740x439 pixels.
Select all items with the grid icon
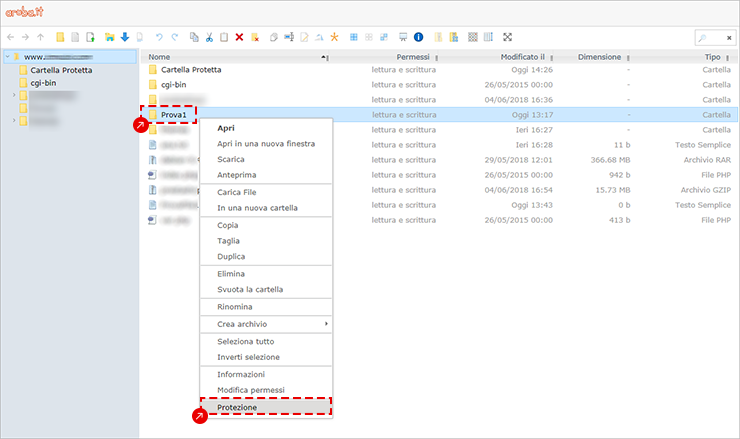[353, 37]
